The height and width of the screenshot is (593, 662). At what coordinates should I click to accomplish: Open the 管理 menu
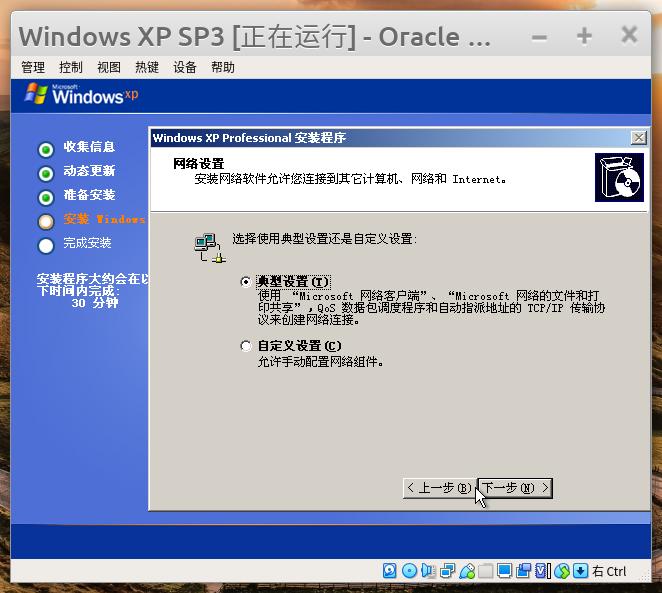click(x=33, y=67)
